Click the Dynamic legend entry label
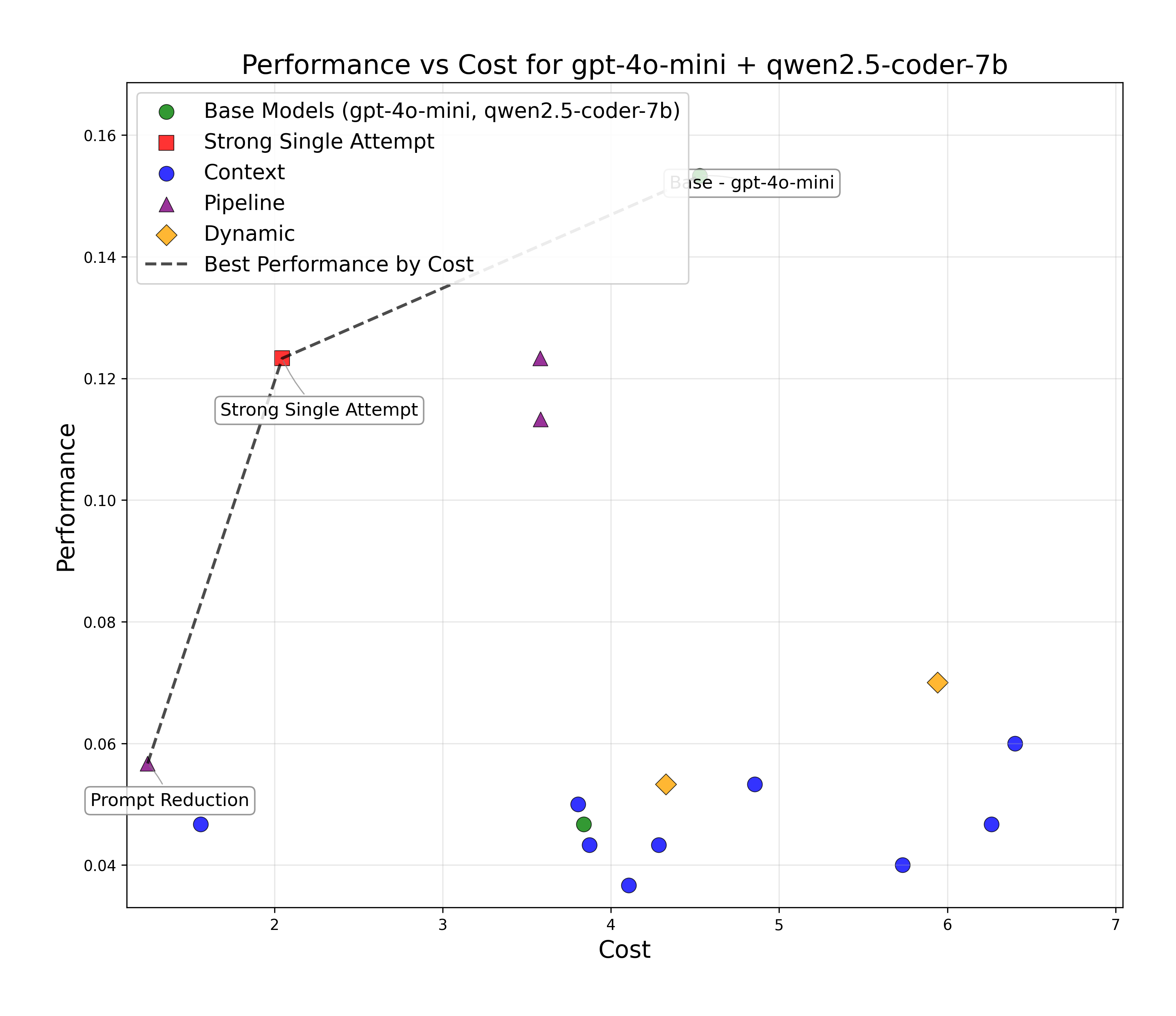Image resolution: width=1176 pixels, height=1016 pixels. point(249,234)
